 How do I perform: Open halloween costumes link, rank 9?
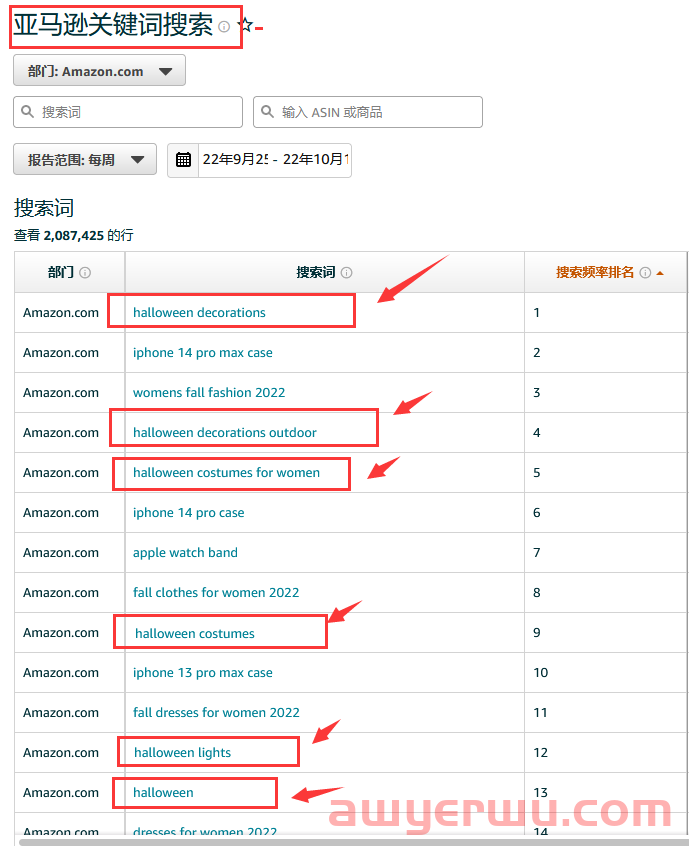click(x=194, y=633)
